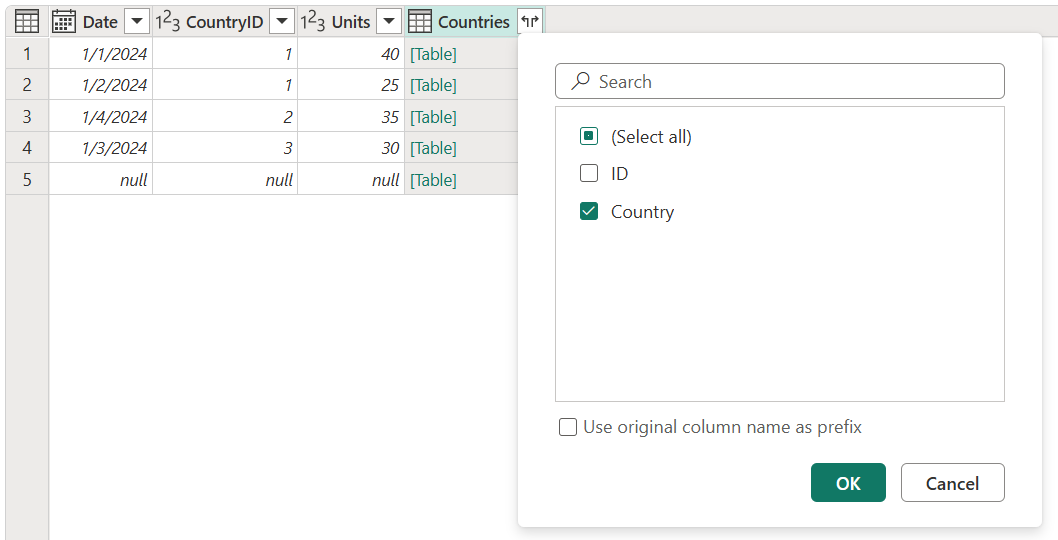This screenshot has height=540, width=1058.
Task: Click the Date column calendar type icon
Action: (x=63, y=22)
